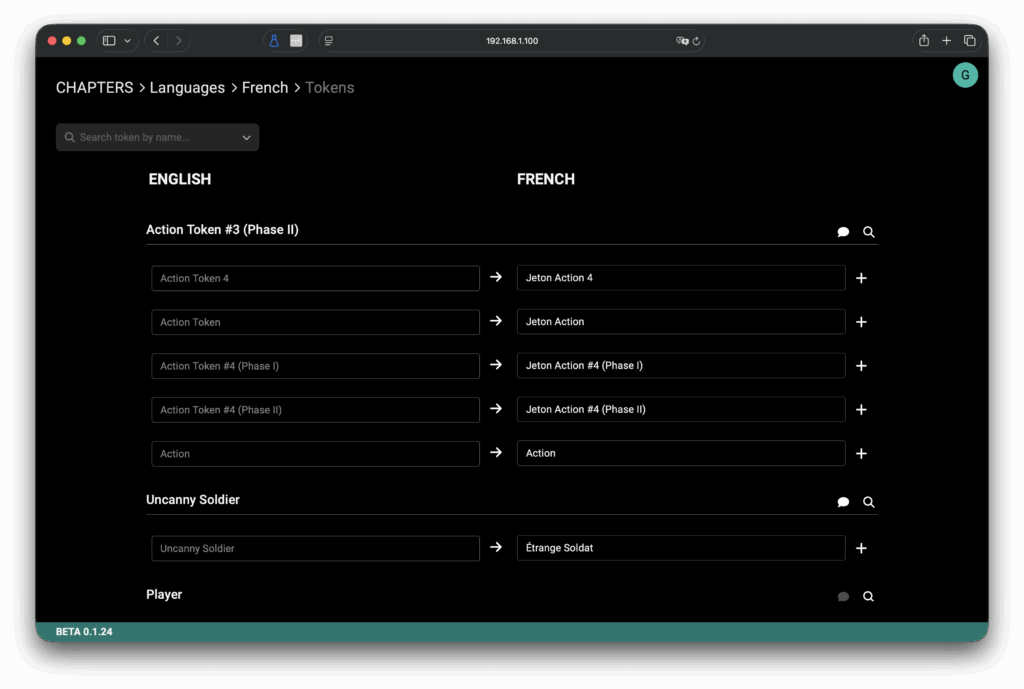Toggle the browser sidebar panel

tap(109, 41)
